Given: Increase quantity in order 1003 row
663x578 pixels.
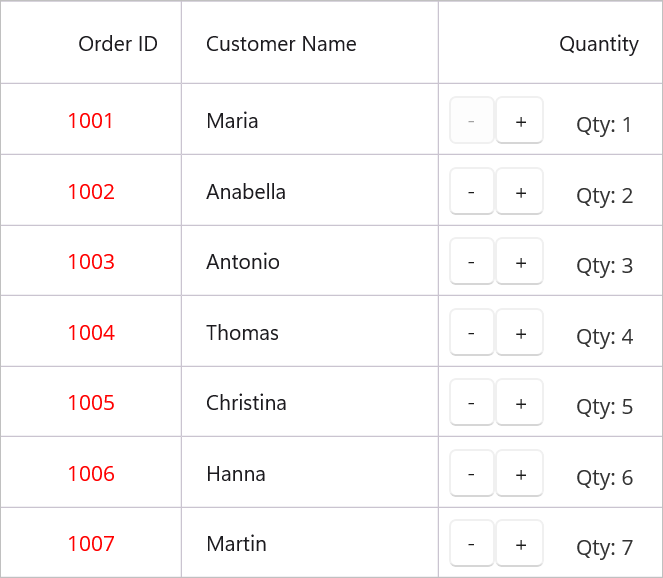Looking at the screenshot, I should (x=520, y=262).
